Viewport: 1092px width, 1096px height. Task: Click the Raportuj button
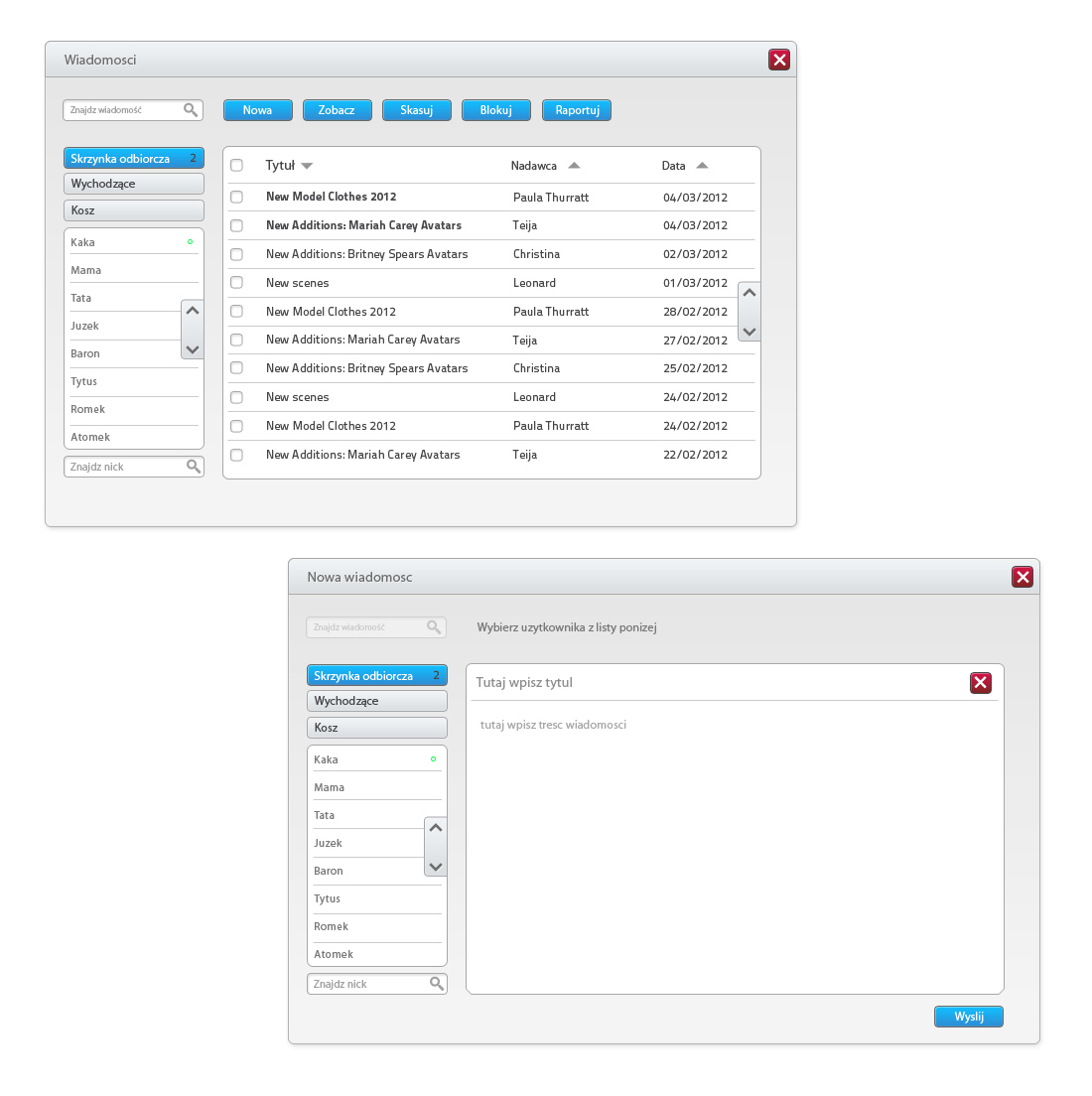(577, 110)
